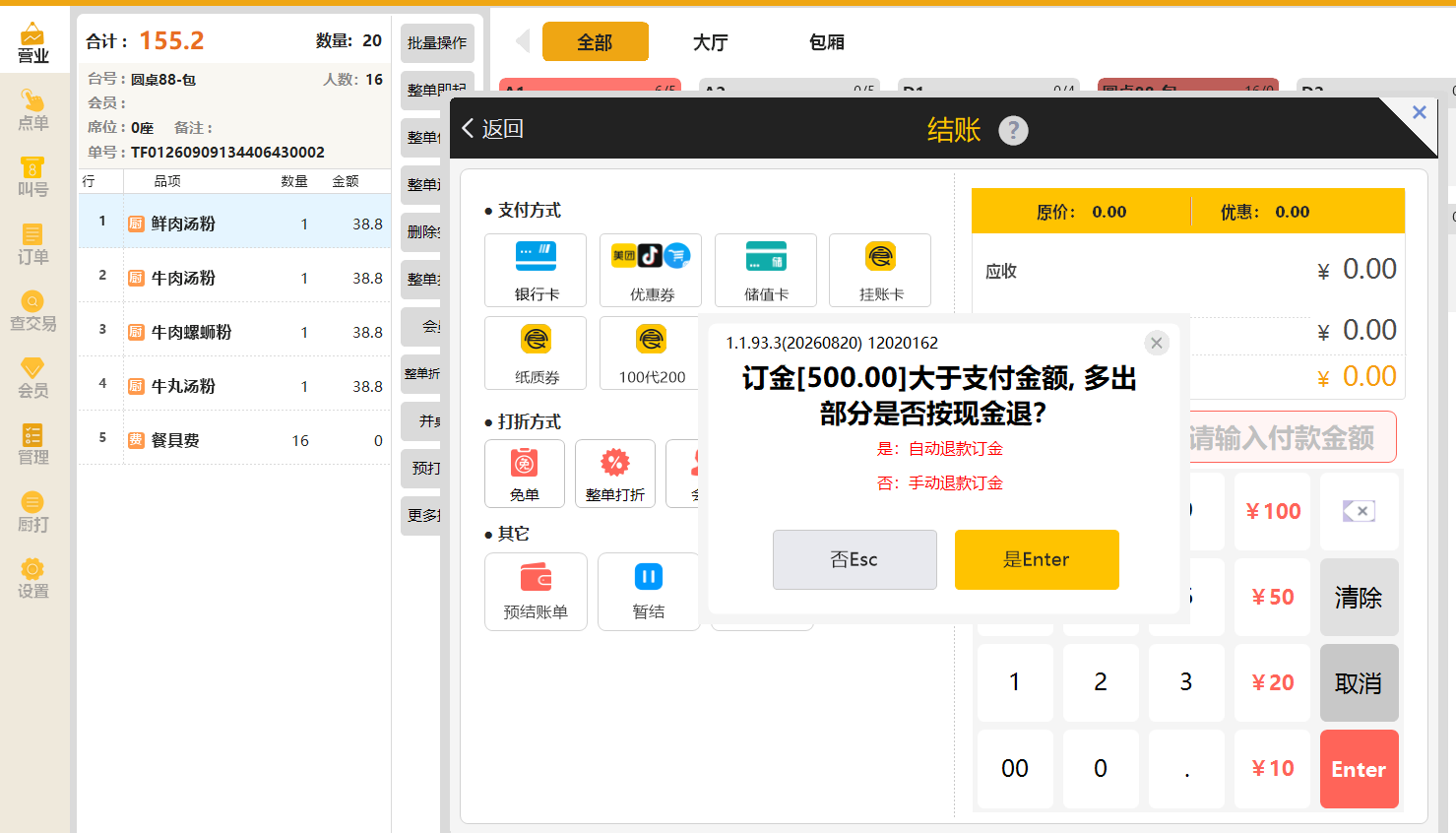Viewport: 1456px width, 833px height.
Task: Click 否Esc to refuse auto refund
Action: coord(855,559)
